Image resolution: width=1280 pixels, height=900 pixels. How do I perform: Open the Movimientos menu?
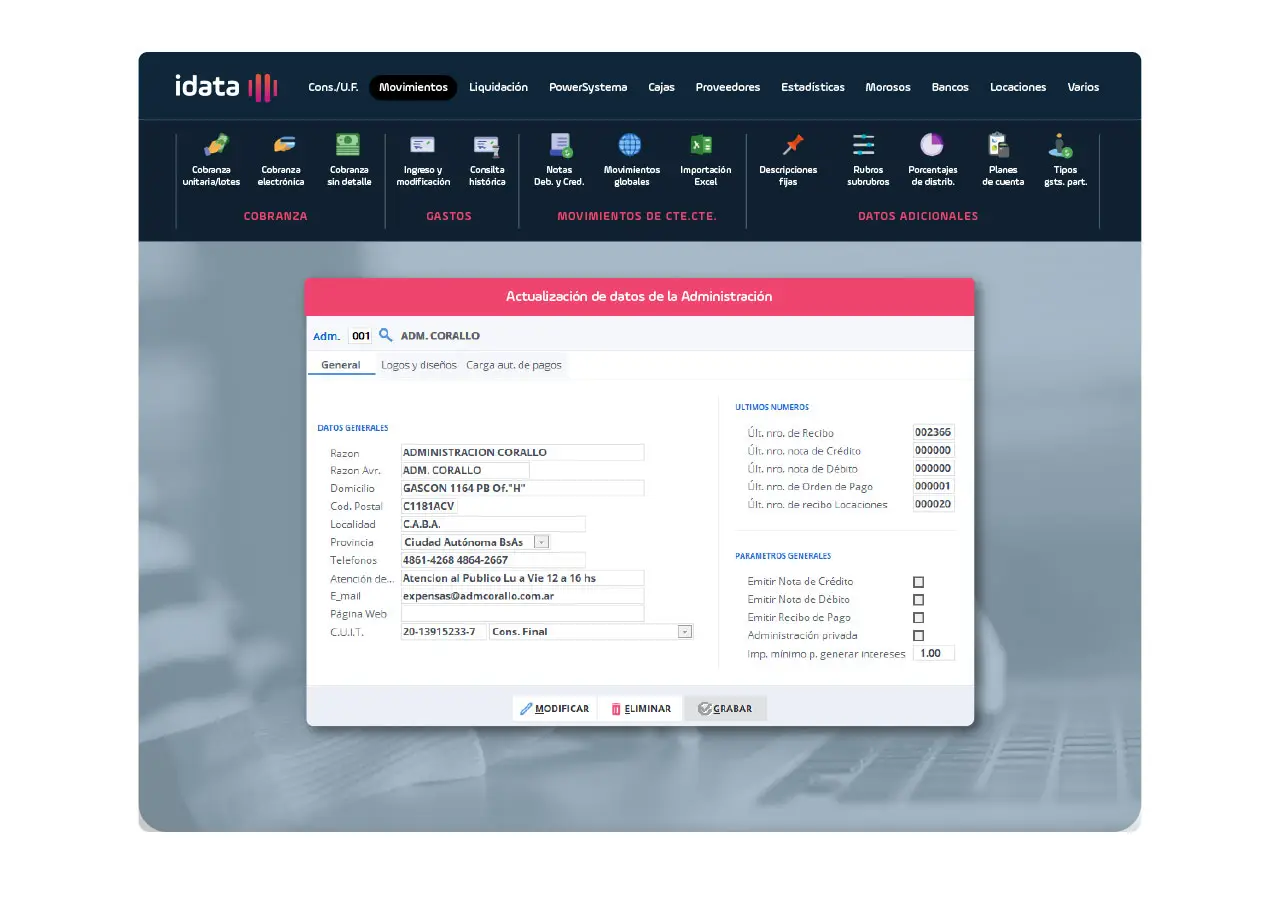point(413,87)
